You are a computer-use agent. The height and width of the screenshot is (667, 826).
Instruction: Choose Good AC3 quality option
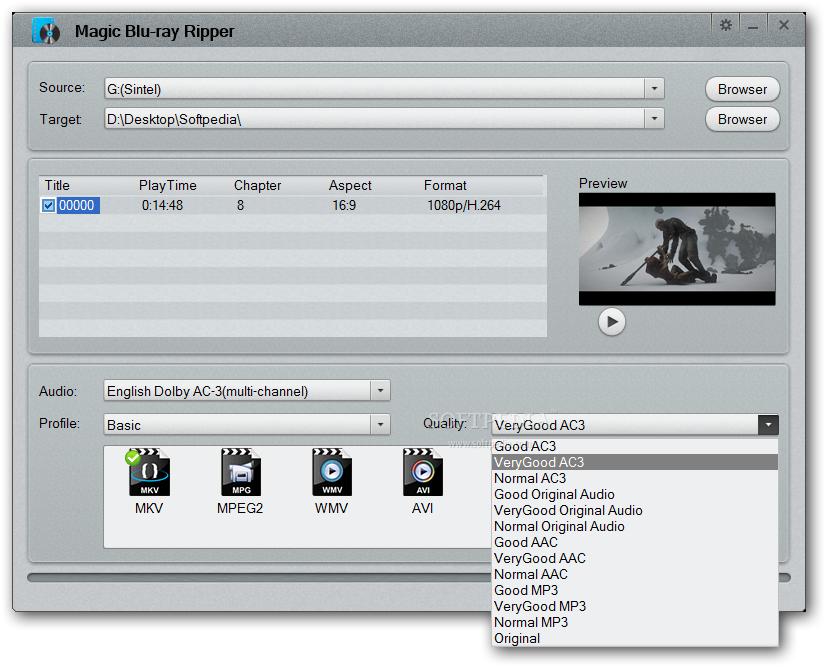coord(635,446)
